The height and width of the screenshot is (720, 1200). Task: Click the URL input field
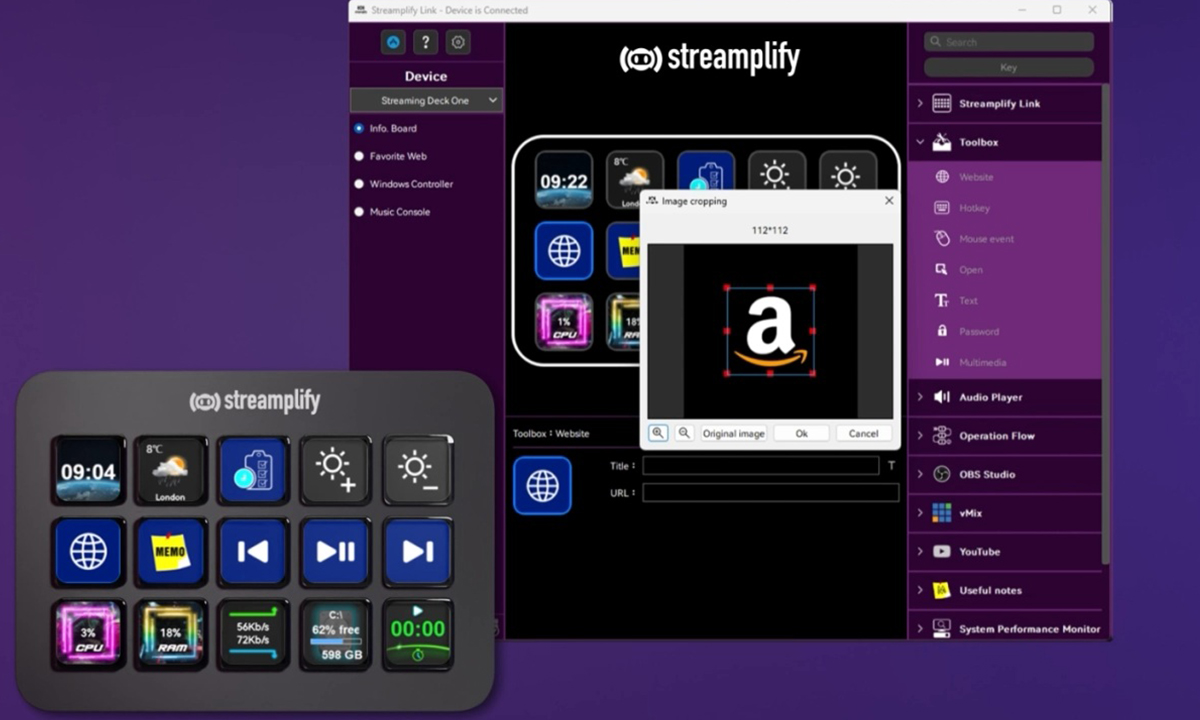click(770, 493)
